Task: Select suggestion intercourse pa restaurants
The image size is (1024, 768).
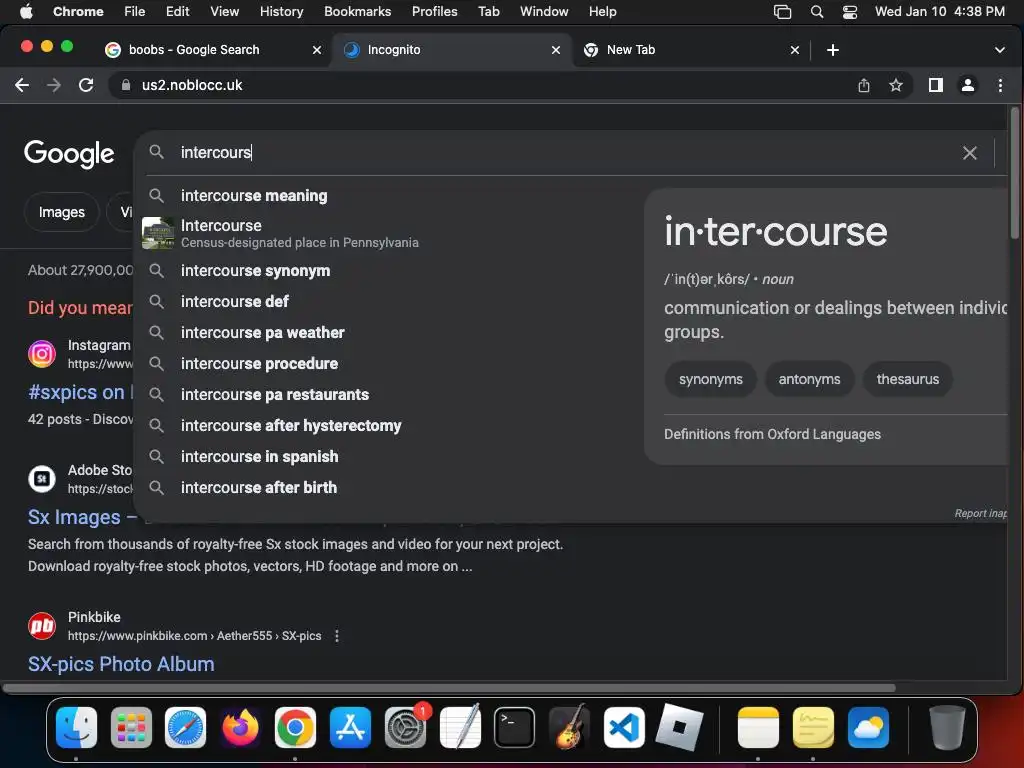Action: tap(274, 394)
